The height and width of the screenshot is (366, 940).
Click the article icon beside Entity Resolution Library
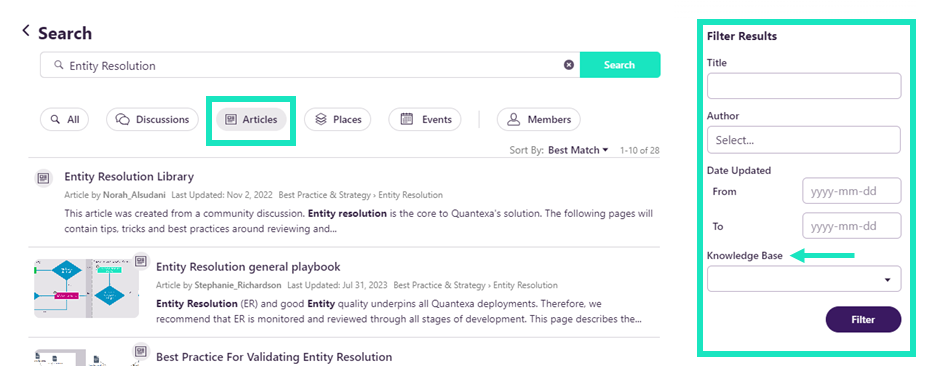43,178
